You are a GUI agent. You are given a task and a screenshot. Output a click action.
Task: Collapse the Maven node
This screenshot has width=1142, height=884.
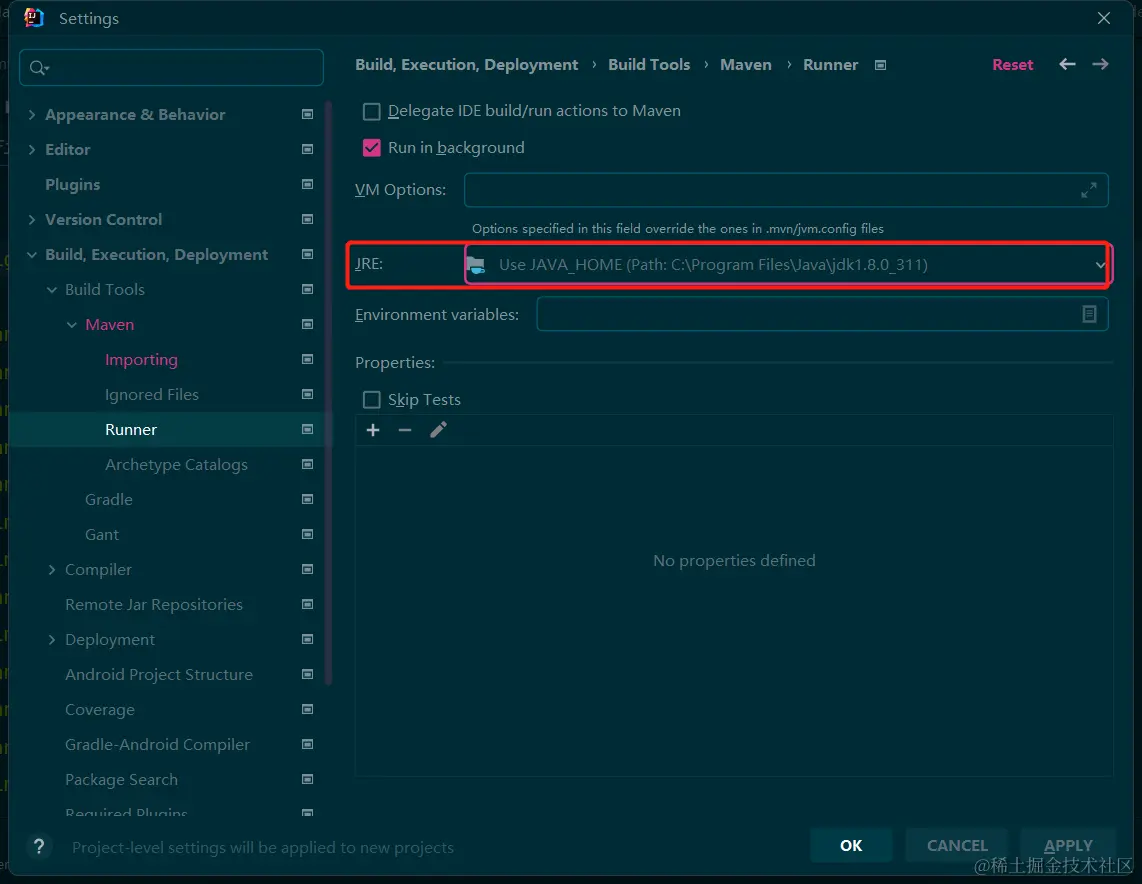point(71,324)
